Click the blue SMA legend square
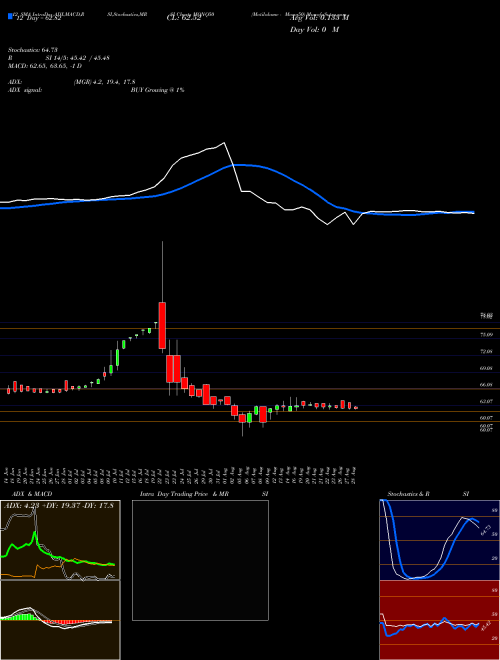500x660 pixels. (x=10, y=16)
